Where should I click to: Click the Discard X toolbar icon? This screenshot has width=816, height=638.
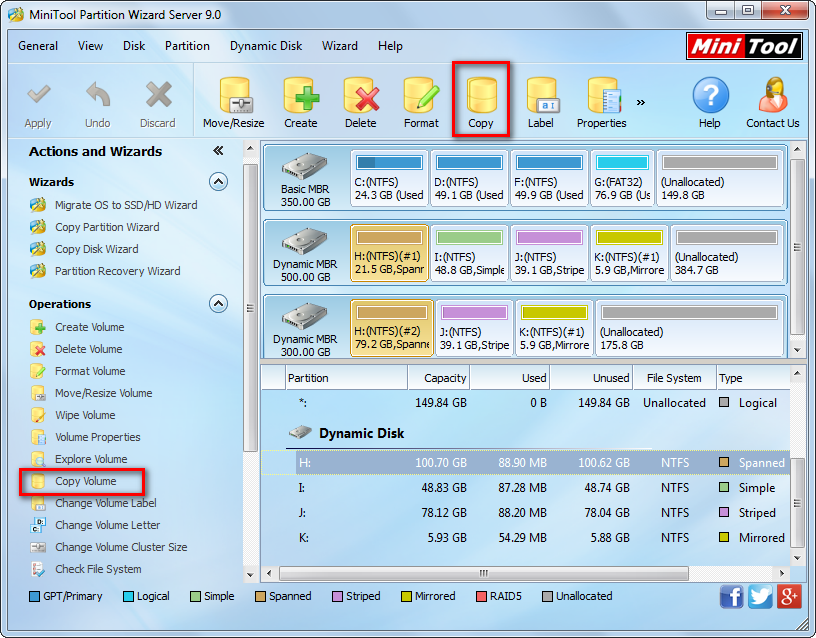tap(158, 95)
